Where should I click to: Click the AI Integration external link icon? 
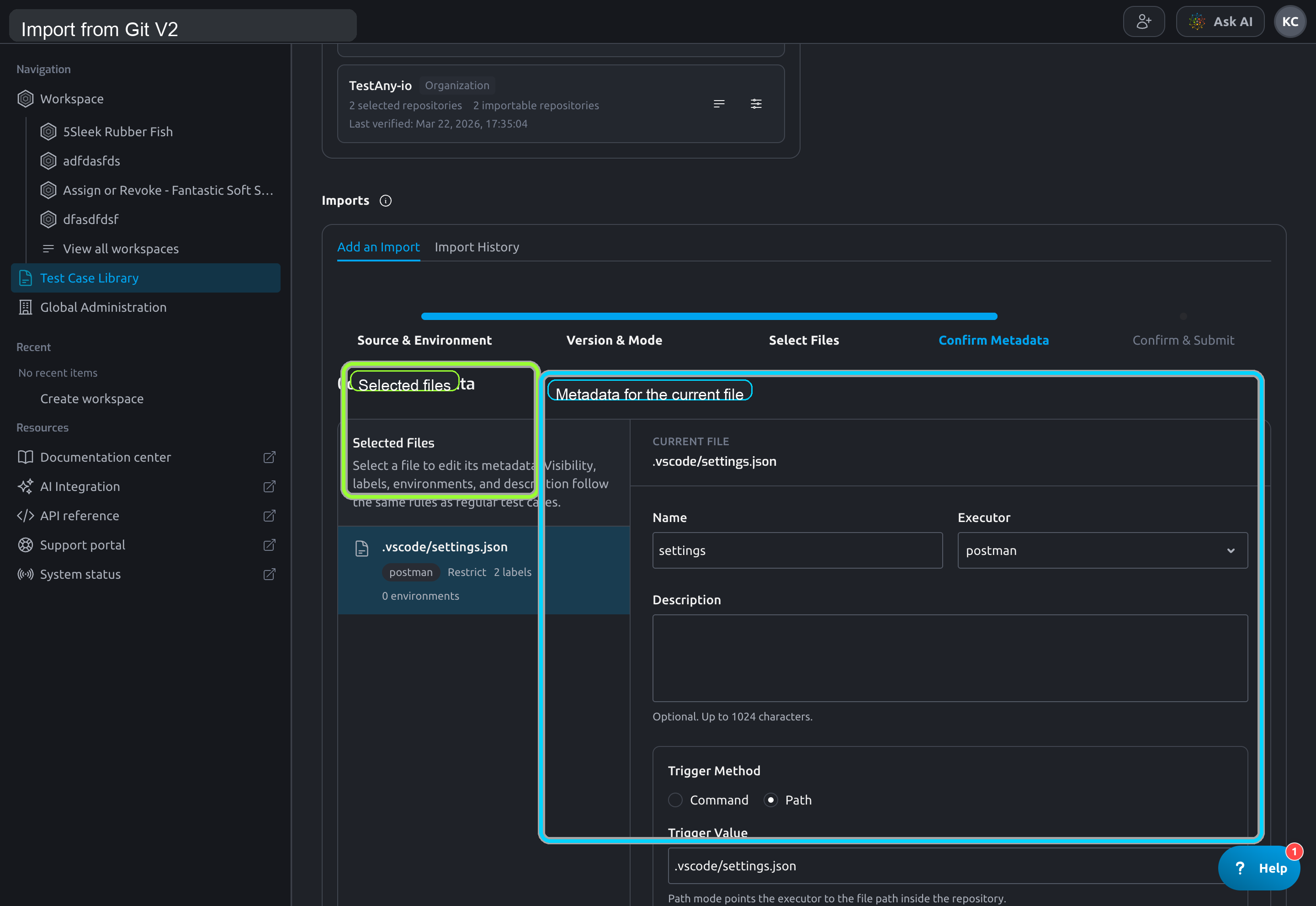click(270, 486)
